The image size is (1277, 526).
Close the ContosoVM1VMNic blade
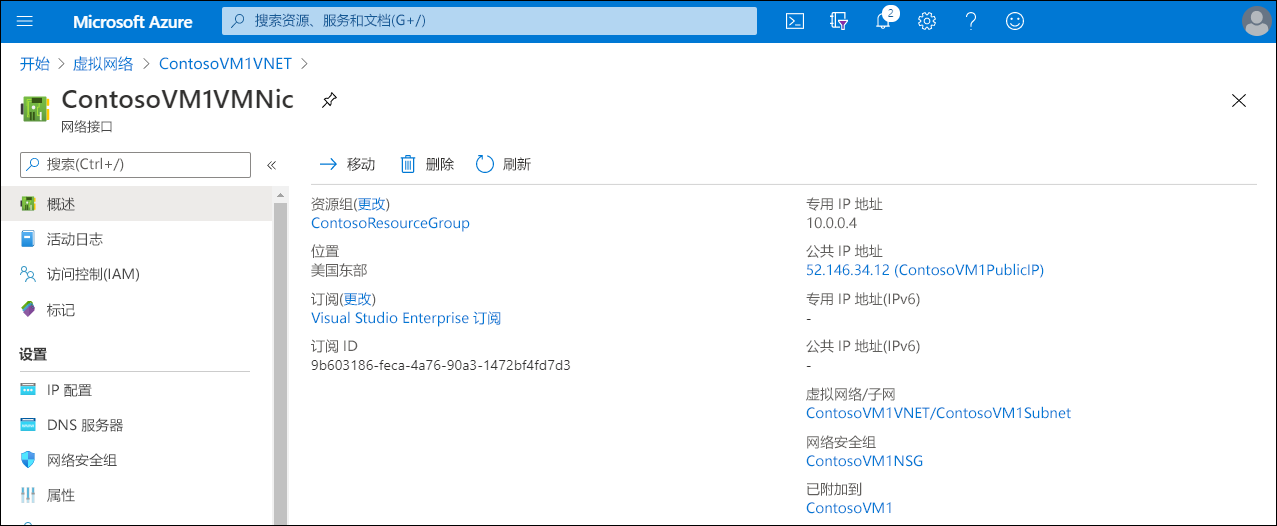pyautogui.click(x=1239, y=100)
